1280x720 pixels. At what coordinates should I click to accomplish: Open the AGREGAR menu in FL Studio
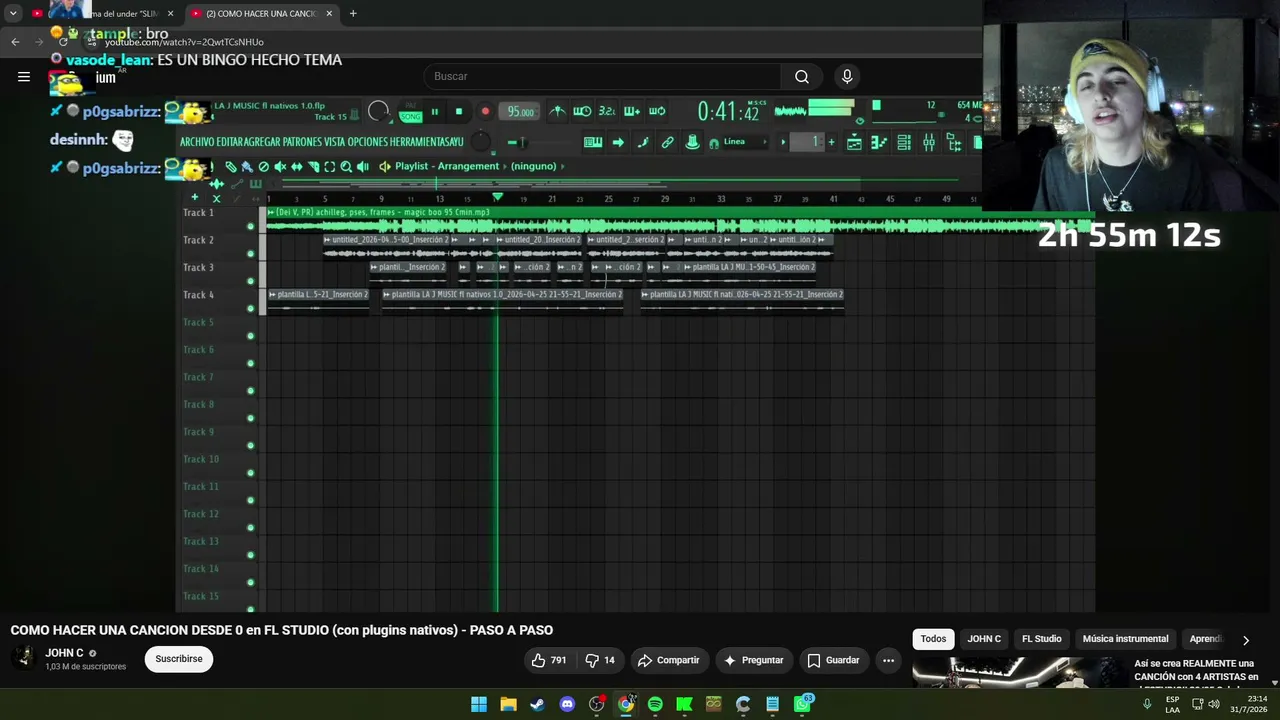(261, 142)
